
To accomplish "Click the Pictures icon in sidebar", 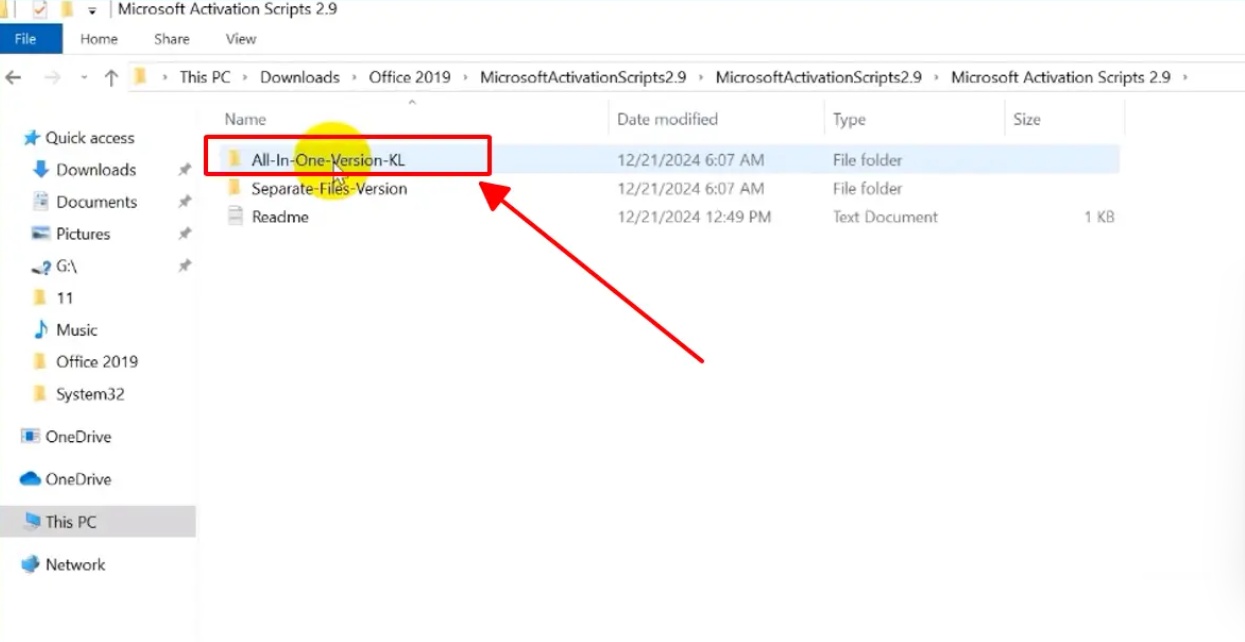I will 41,233.
